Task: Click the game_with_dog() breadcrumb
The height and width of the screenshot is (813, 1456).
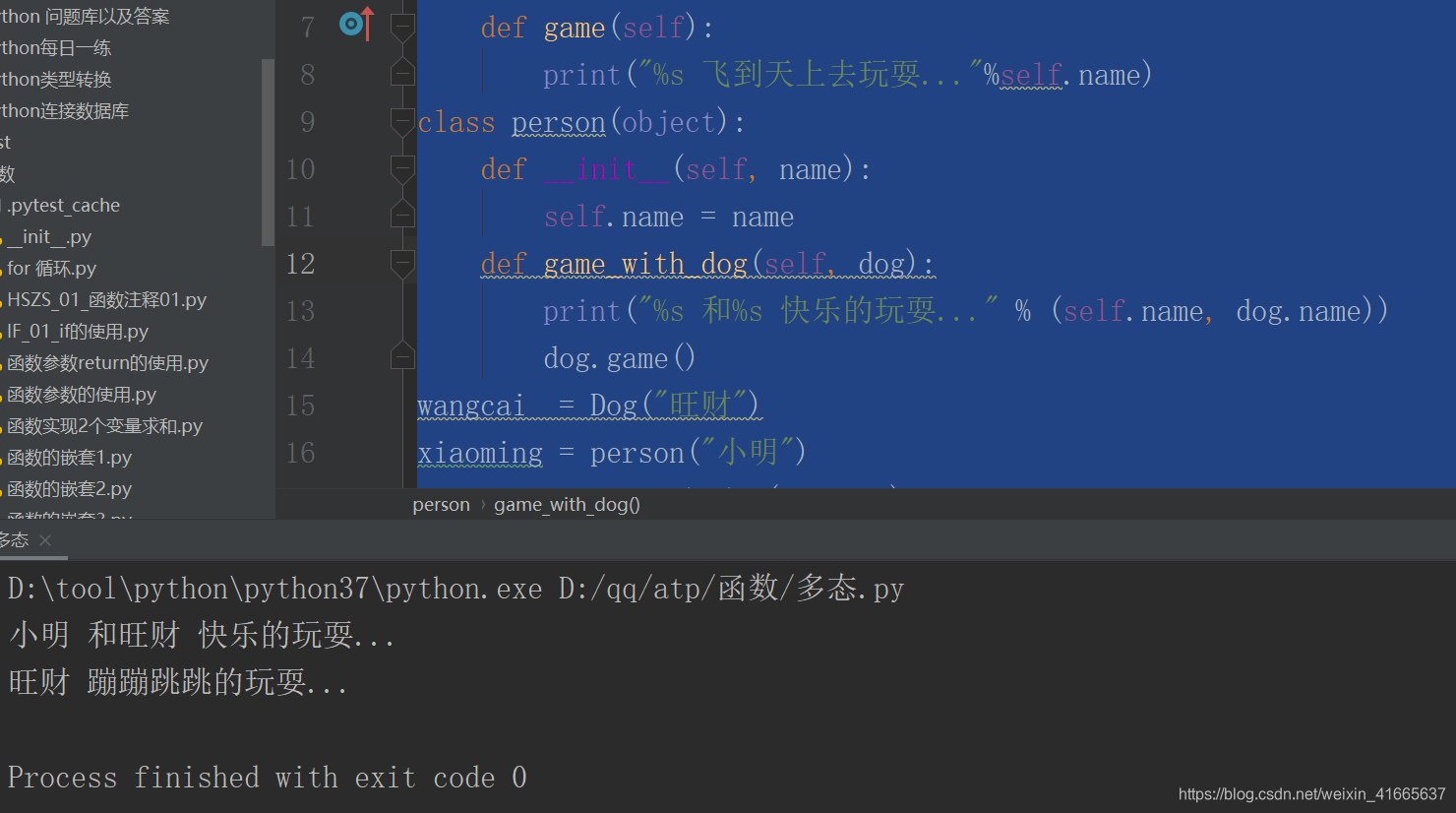Action: click(x=567, y=505)
